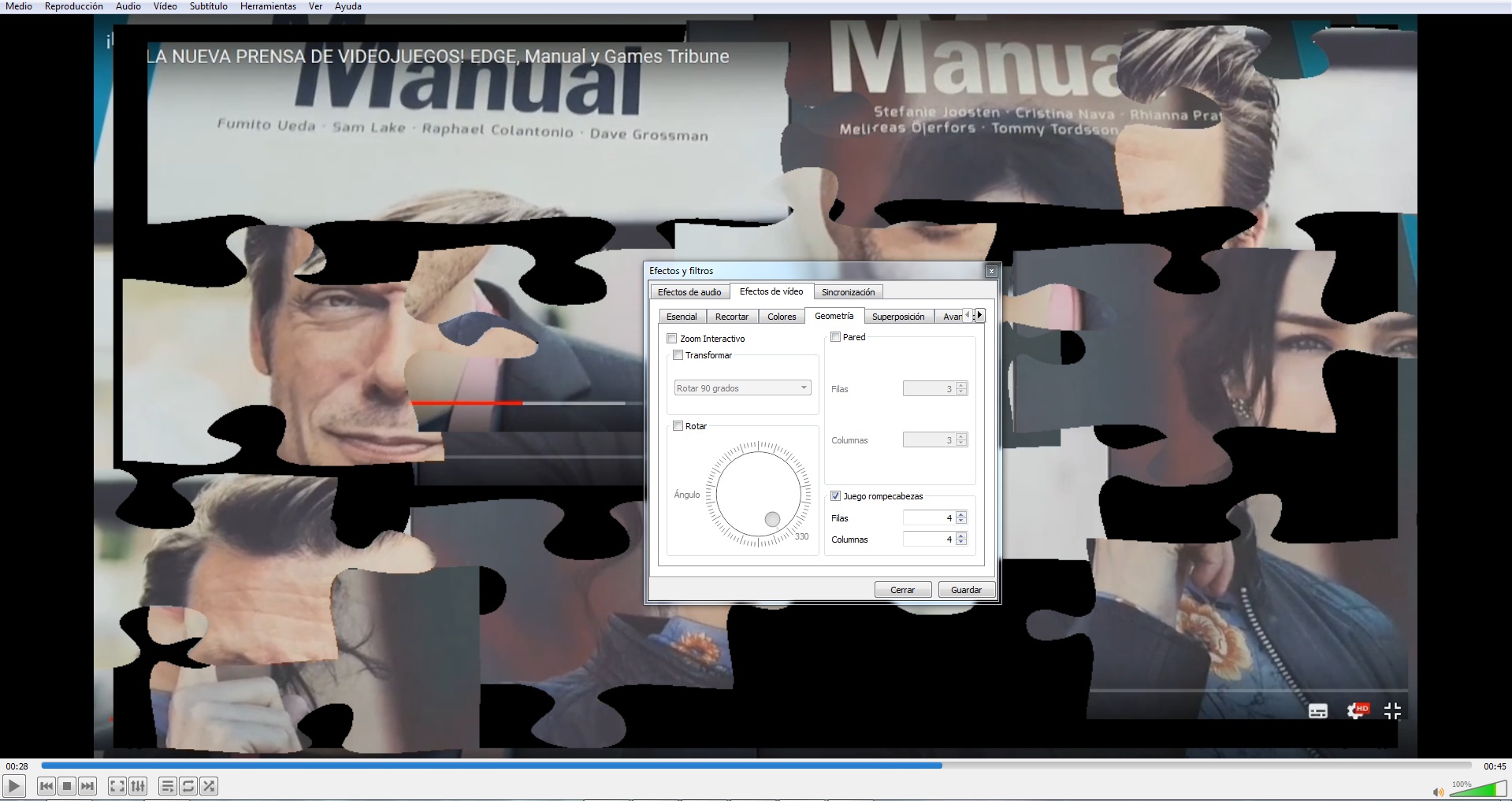
Task: Click the volume level slider
Action: click(x=1477, y=789)
